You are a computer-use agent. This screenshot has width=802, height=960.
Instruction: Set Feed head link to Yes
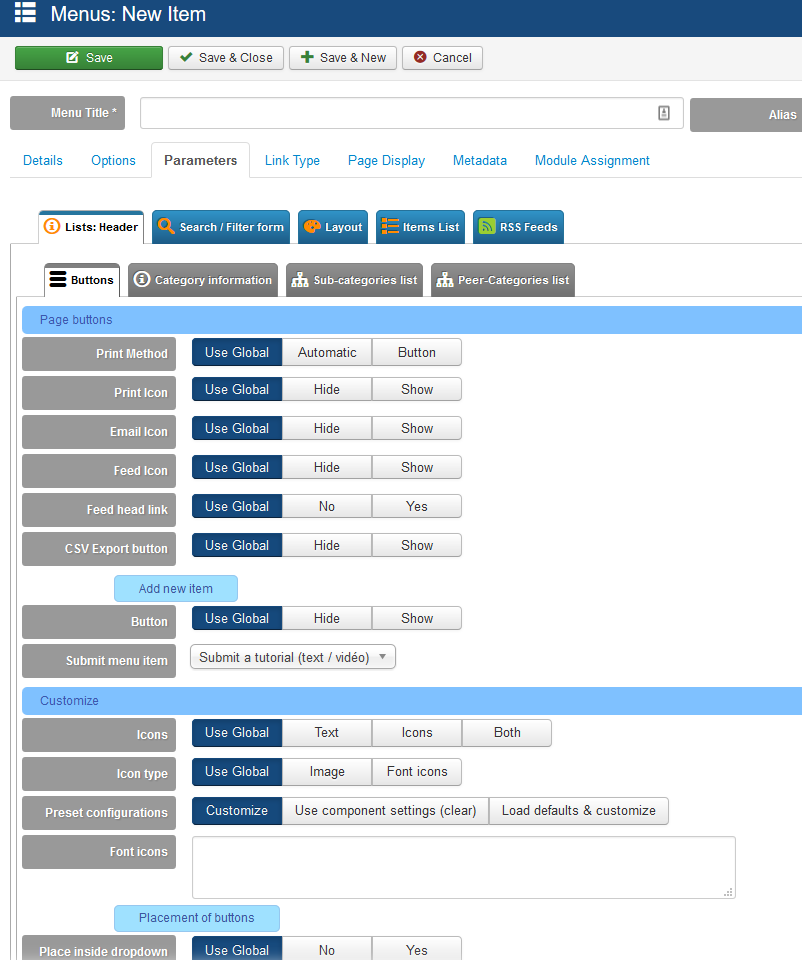click(x=417, y=506)
